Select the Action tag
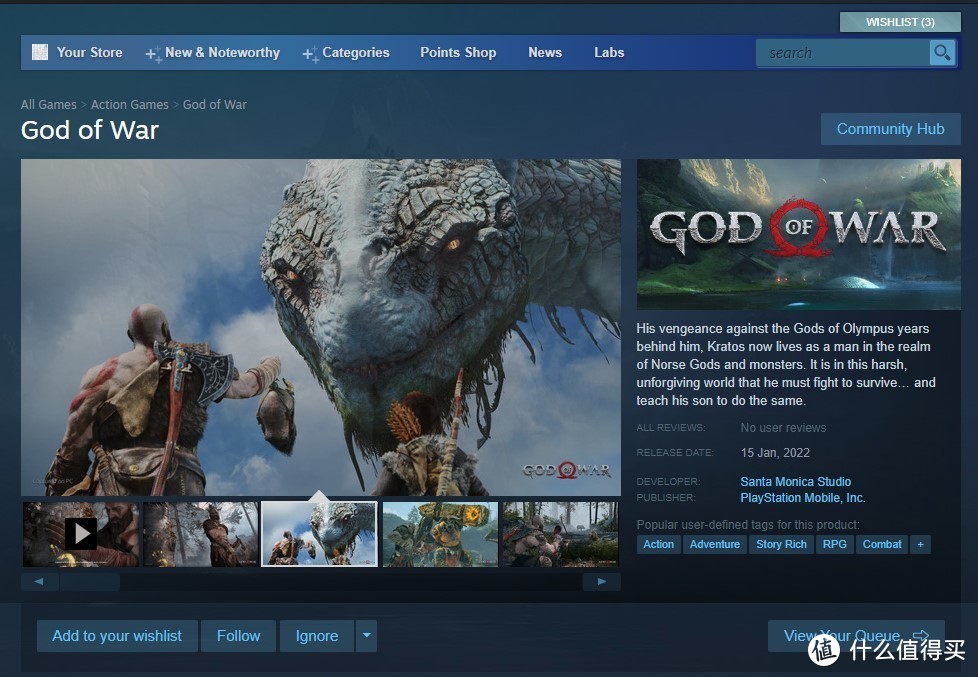Screen dimensions: 978x677 coord(659,544)
